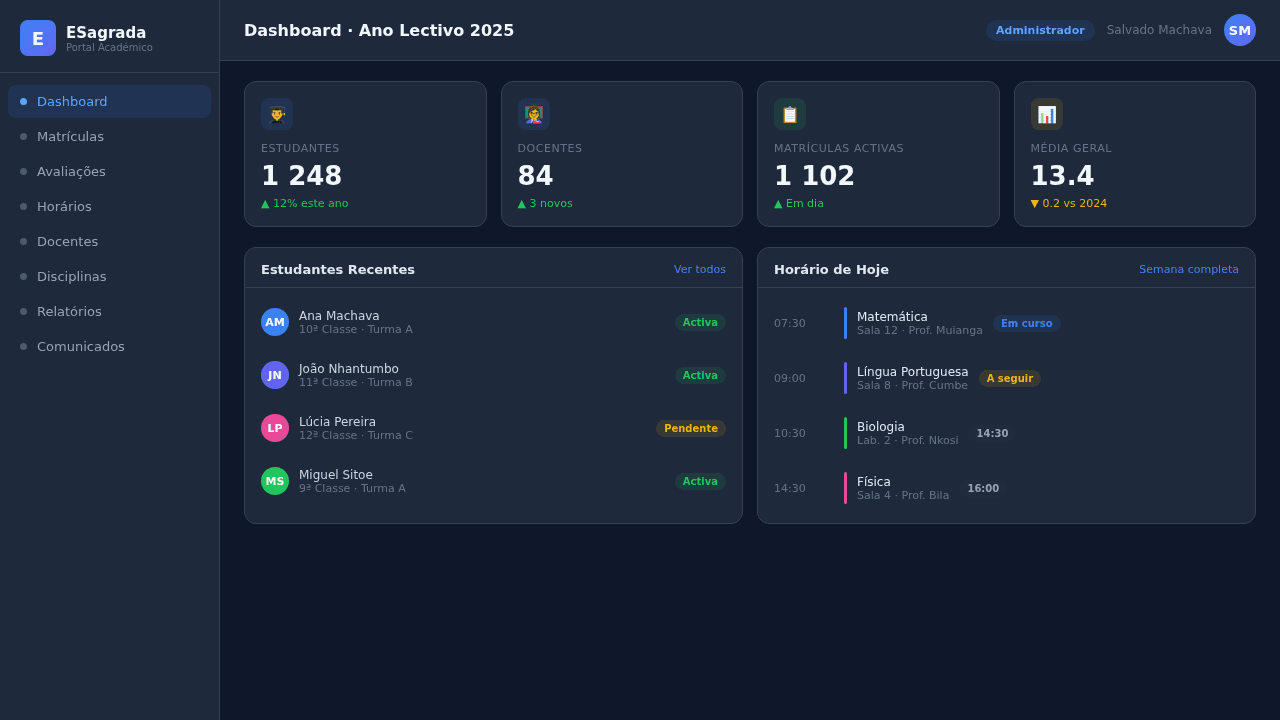Click the Matrículas Activas clipboard icon
Screen dimensions: 1280x720
coord(790,114)
